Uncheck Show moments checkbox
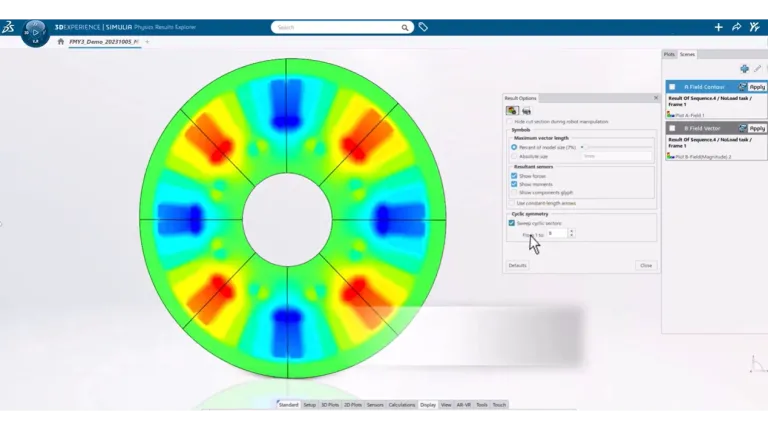Viewport: 768px width, 430px height. 514,184
